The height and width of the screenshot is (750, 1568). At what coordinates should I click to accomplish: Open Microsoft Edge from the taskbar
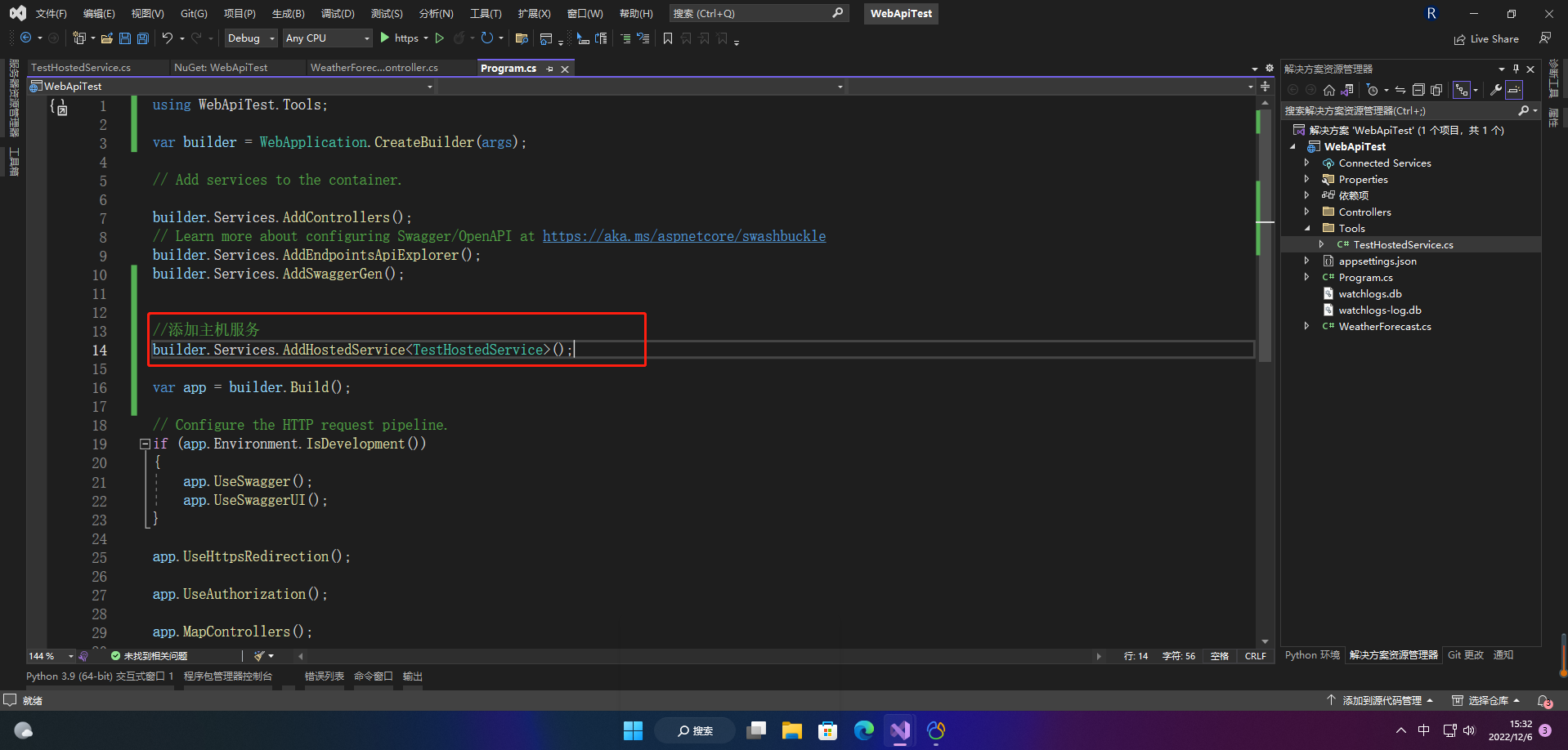coord(864,730)
